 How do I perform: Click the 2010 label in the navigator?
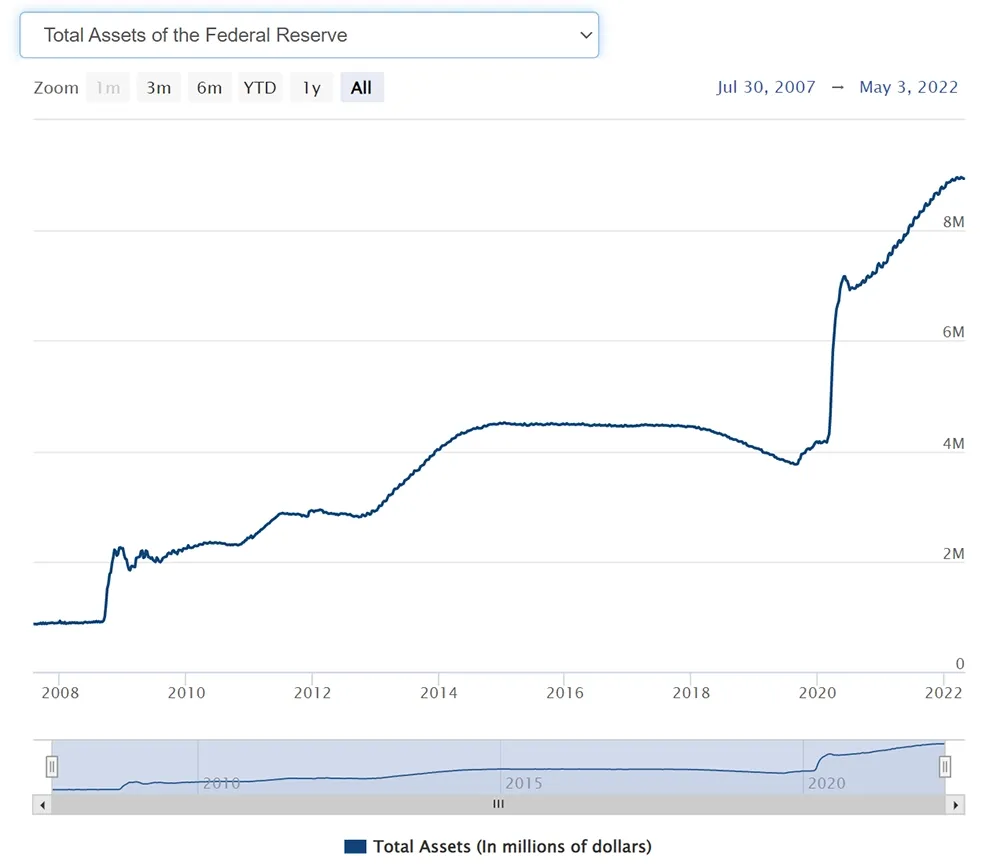221,783
